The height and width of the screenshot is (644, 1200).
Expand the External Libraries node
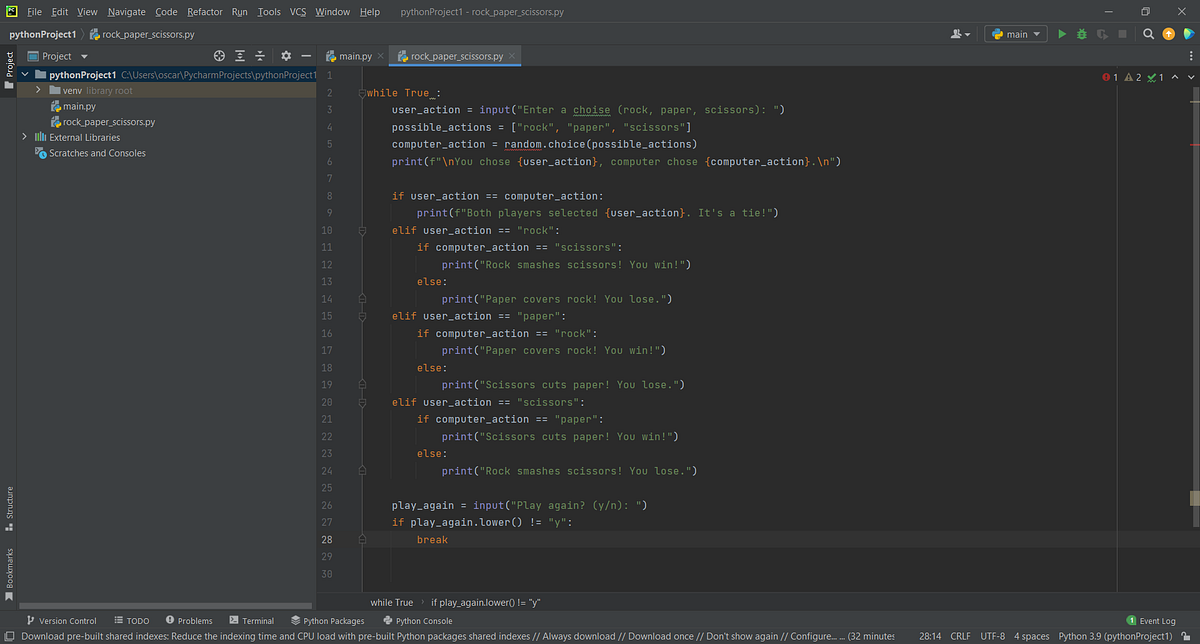pos(24,137)
